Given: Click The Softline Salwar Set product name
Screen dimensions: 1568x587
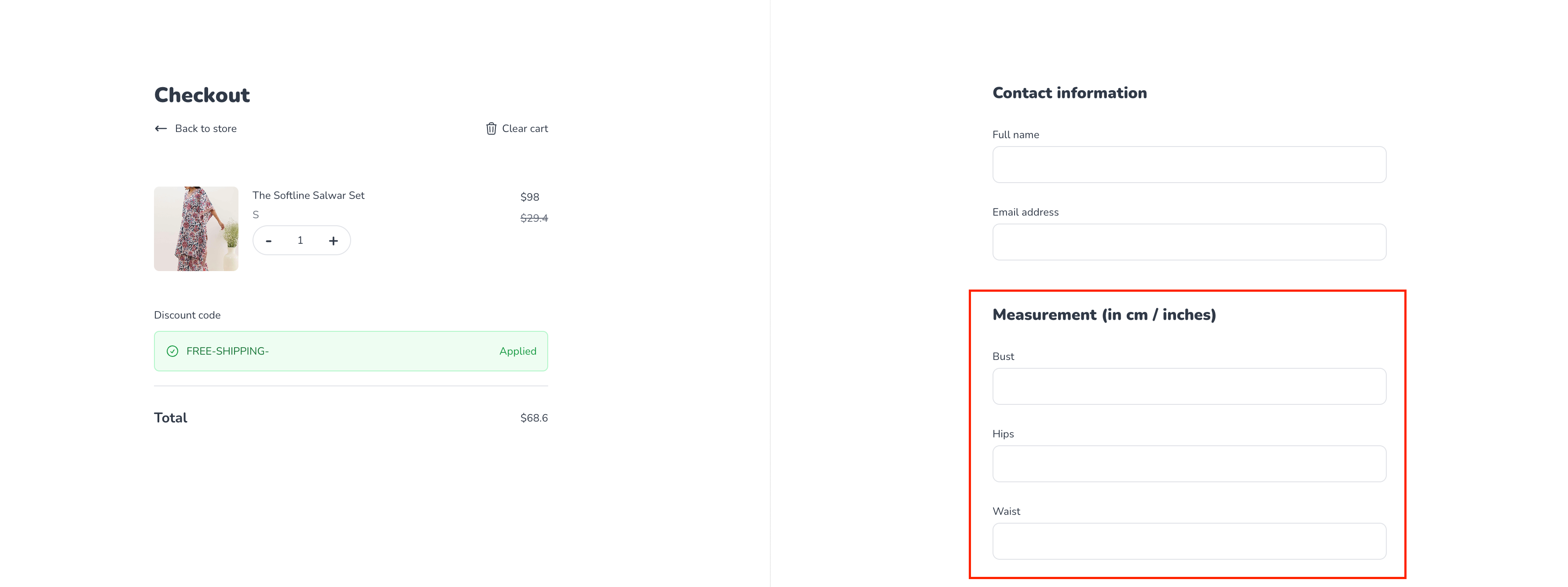Looking at the screenshot, I should pyautogui.click(x=308, y=195).
